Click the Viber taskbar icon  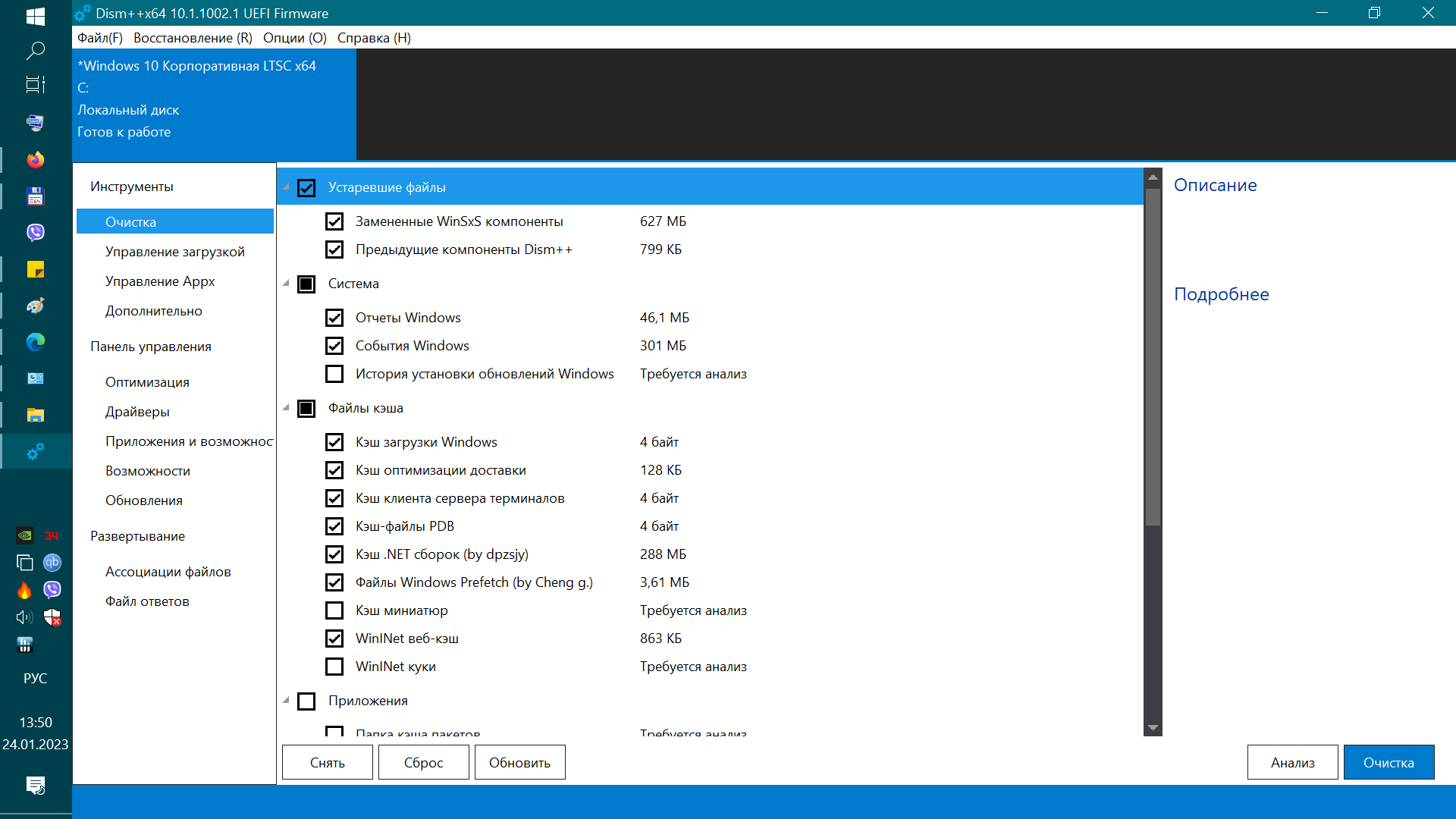(36, 232)
